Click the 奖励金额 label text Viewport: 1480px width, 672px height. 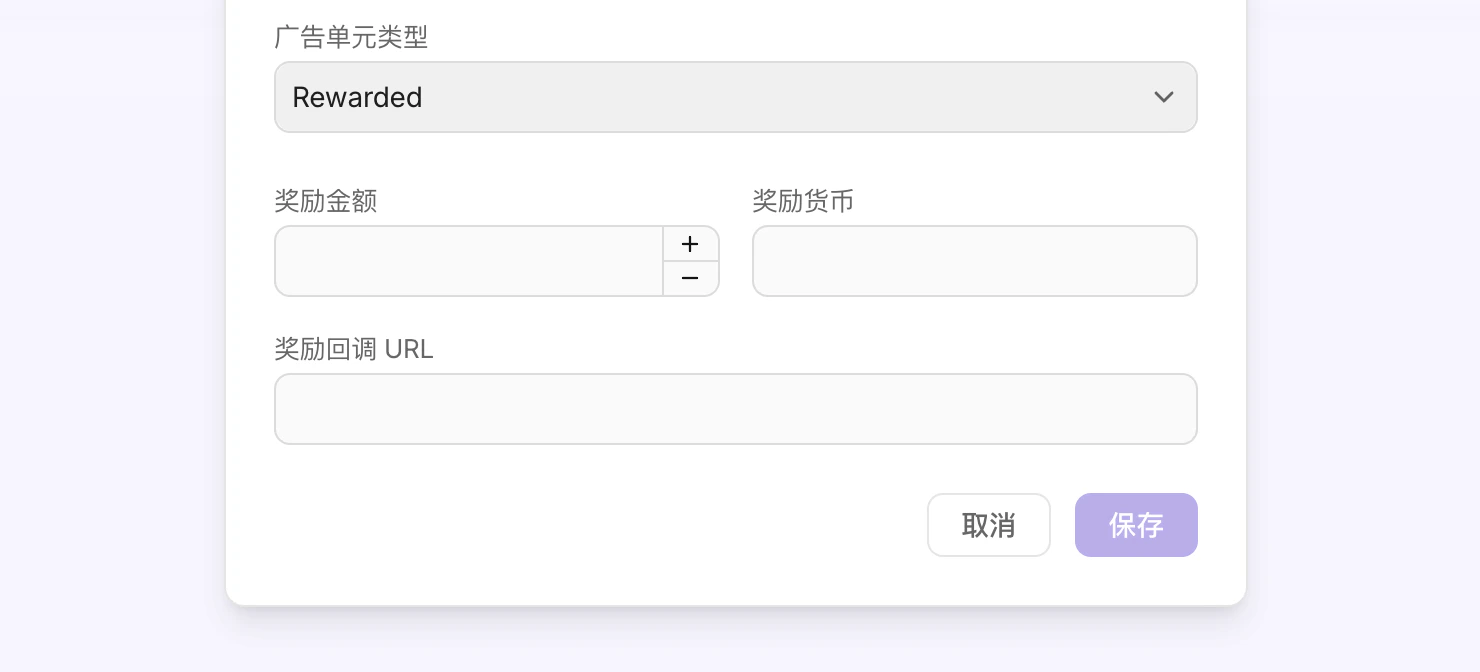point(325,201)
